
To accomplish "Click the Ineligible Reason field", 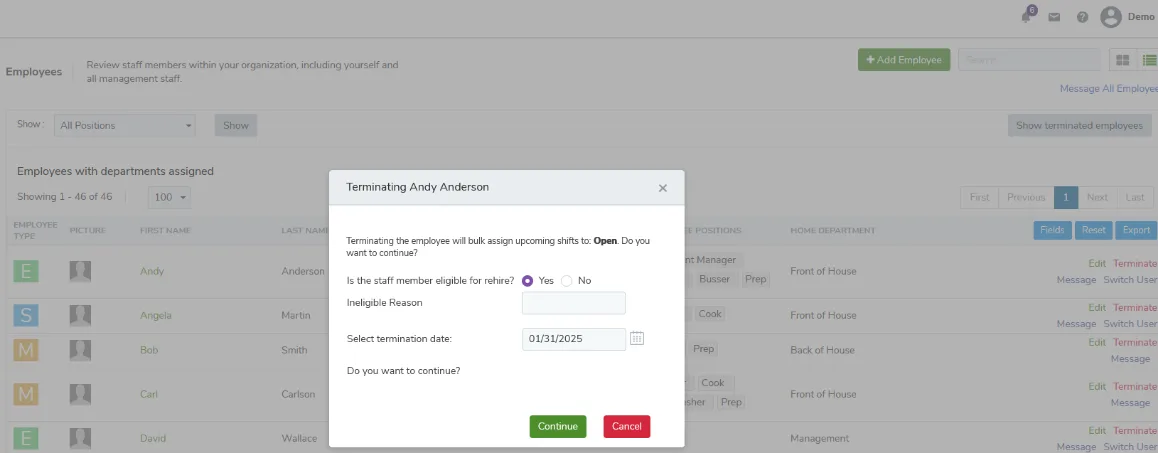I will [574, 303].
